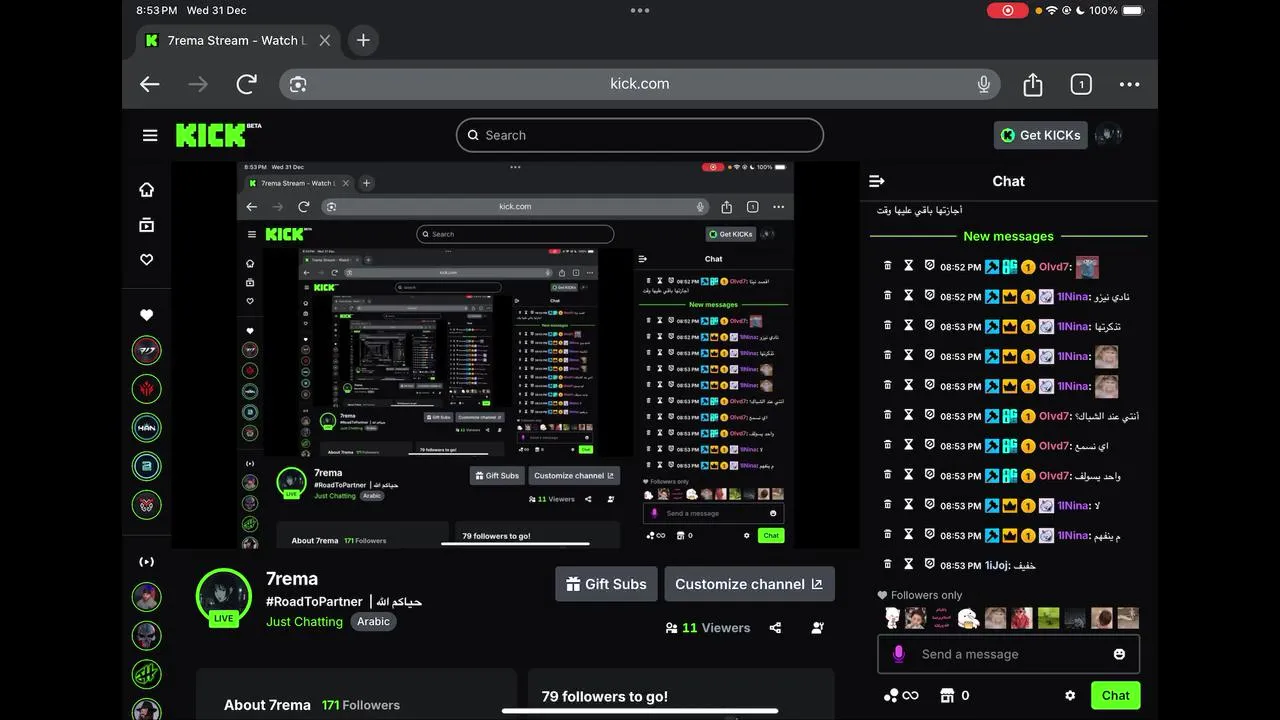This screenshot has height=720, width=1280.
Task: Open the channel shop icon
Action: (947, 695)
